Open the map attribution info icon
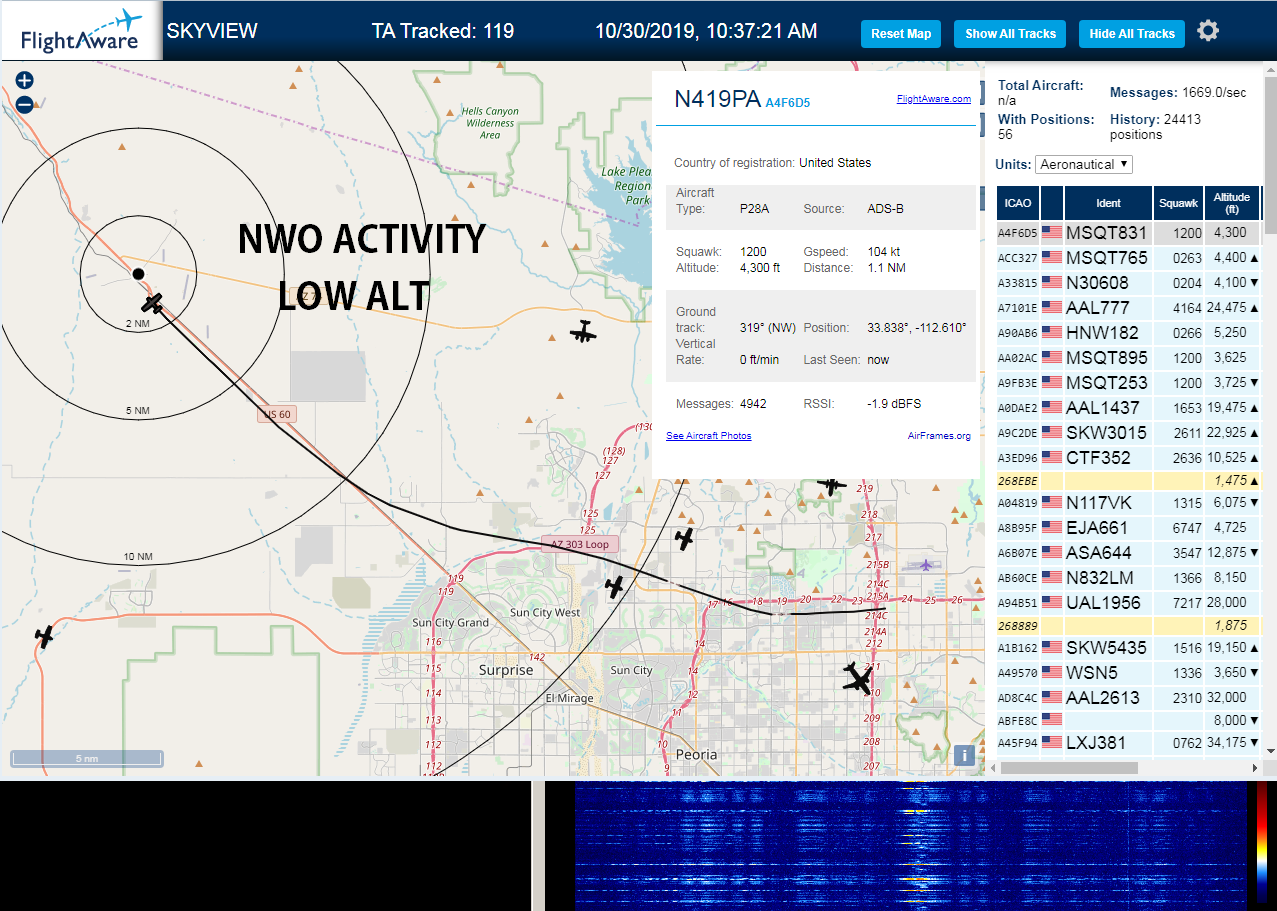This screenshot has width=1277, height=911. 964,755
